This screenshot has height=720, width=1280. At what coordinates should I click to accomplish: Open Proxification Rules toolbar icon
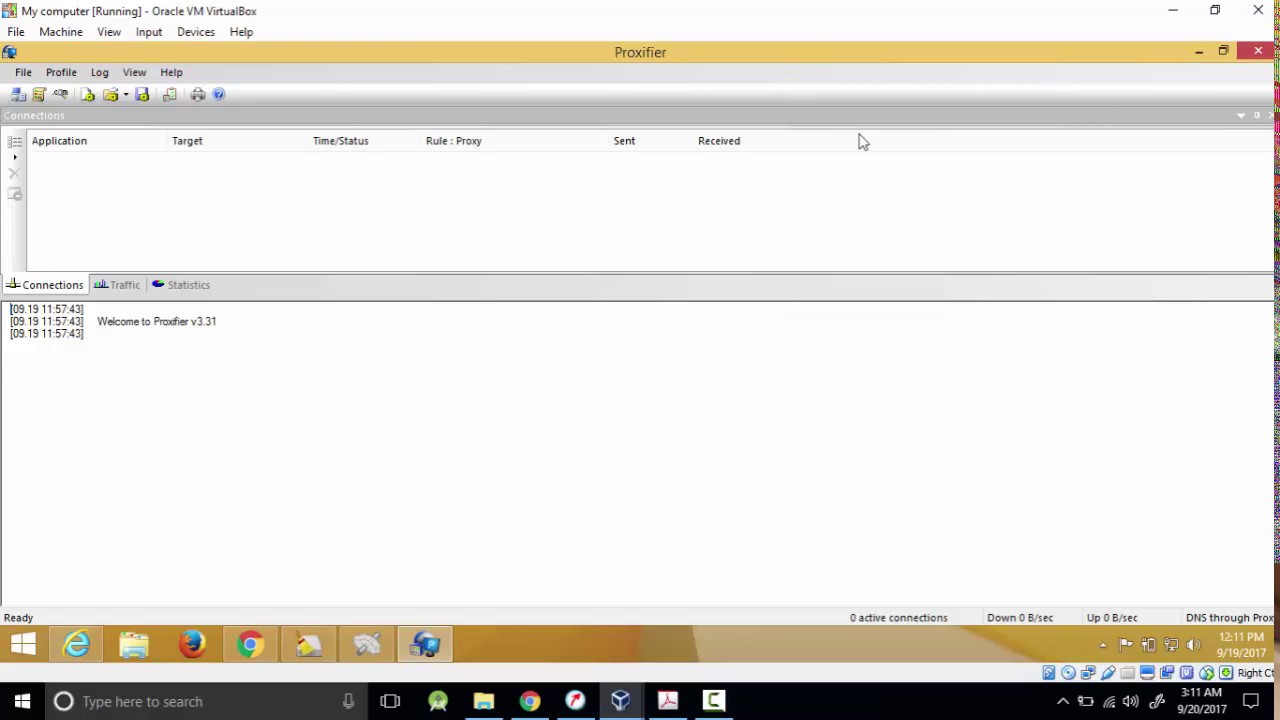pyautogui.click(x=39, y=94)
